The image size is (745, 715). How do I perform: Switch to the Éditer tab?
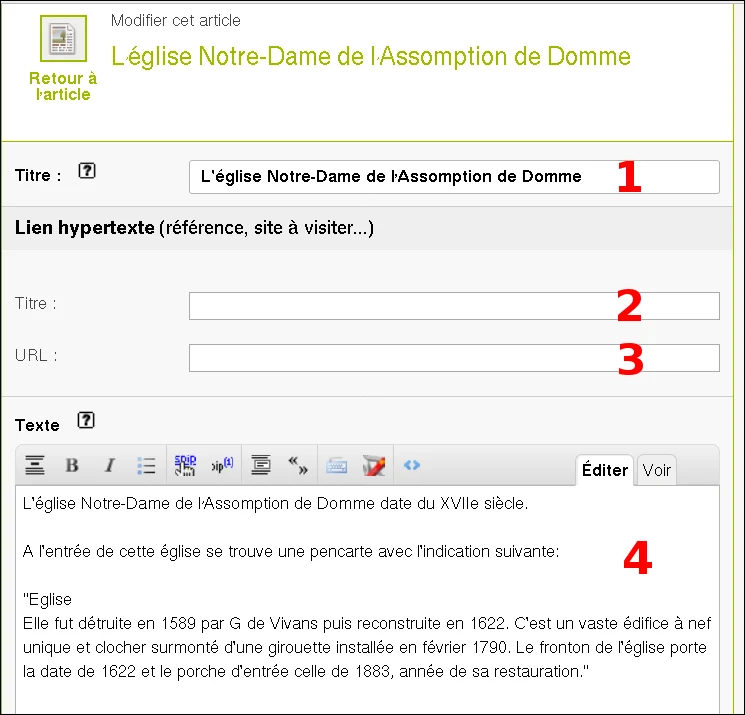pyautogui.click(x=604, y=470)
